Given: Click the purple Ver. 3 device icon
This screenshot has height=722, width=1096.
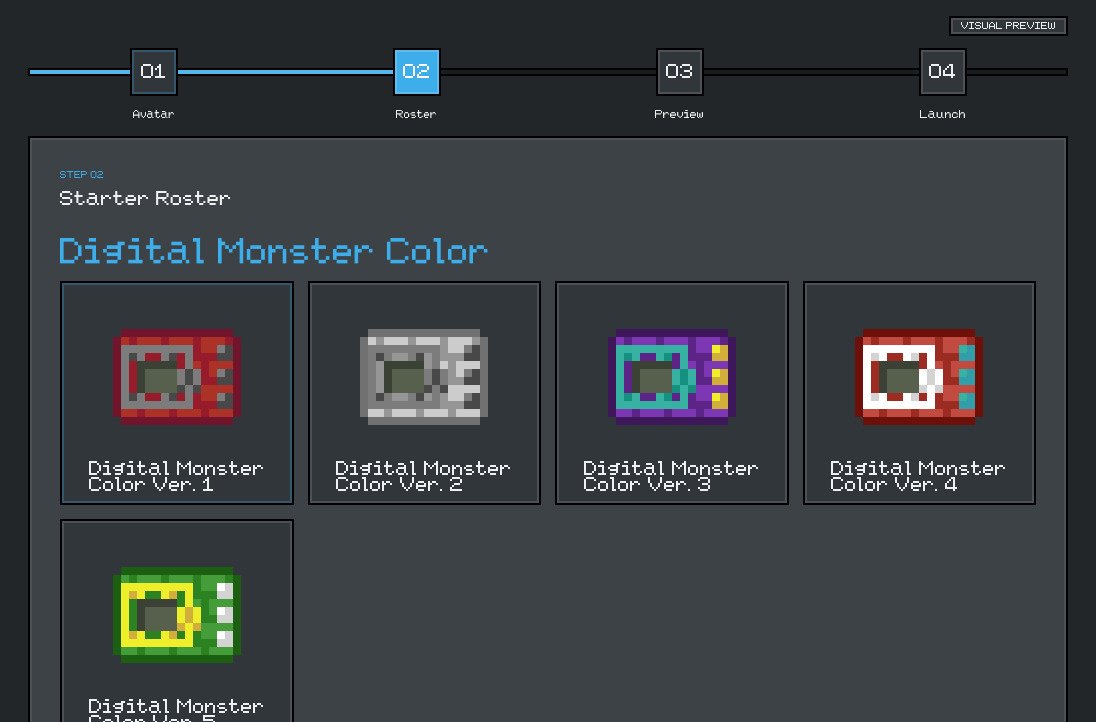Looking at the screenshot, I should pyautogui.click(x=672, y=377).
